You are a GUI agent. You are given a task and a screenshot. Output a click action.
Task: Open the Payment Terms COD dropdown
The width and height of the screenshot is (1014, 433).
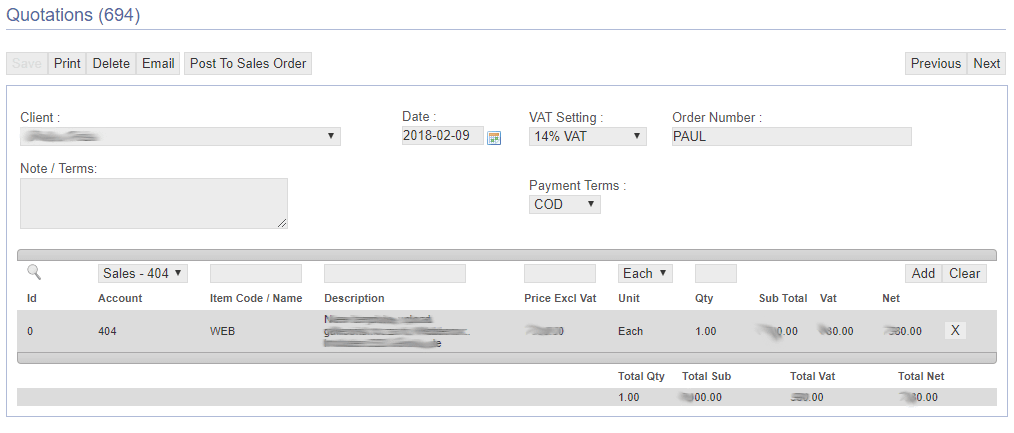564,205
